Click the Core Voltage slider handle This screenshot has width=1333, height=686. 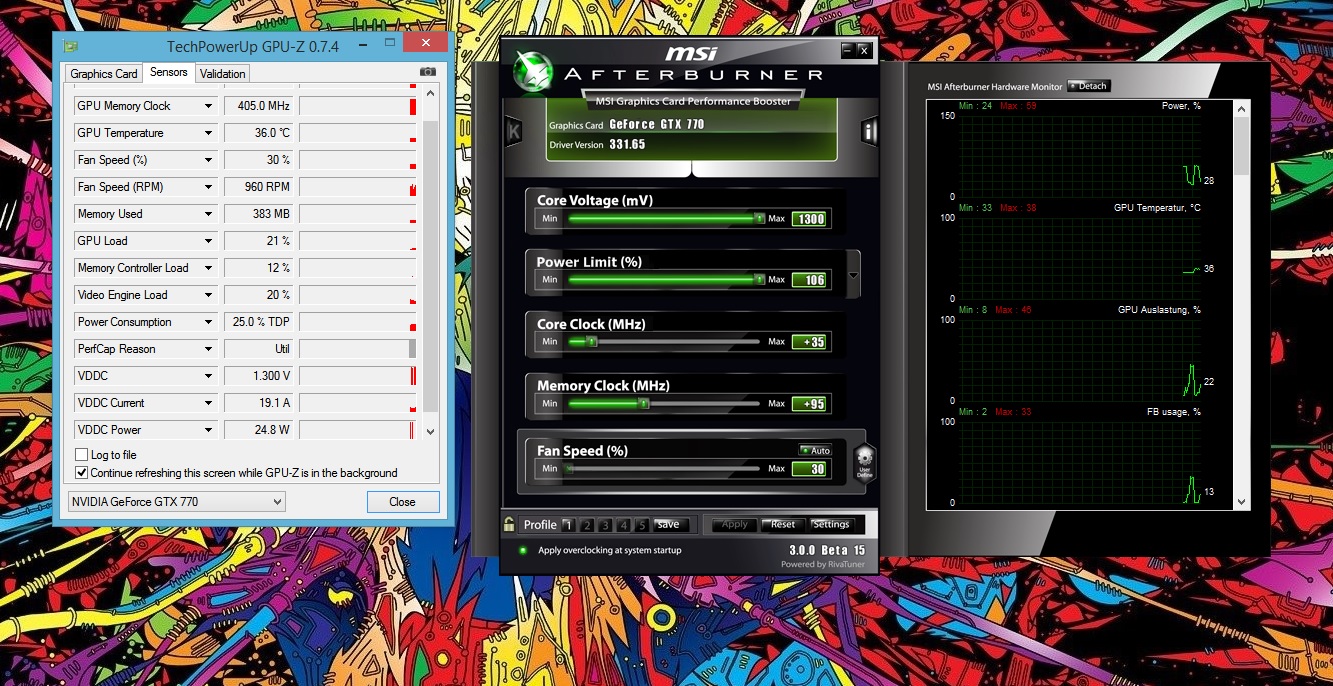click(x=759, y=218)
